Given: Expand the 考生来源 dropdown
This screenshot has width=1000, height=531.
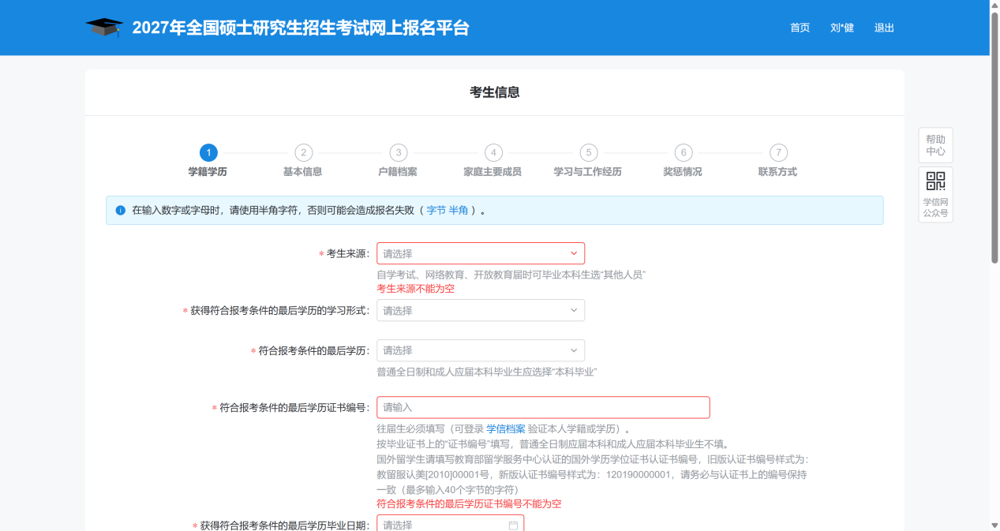Looking at the screenshot, I should click(x=480, y=254).
